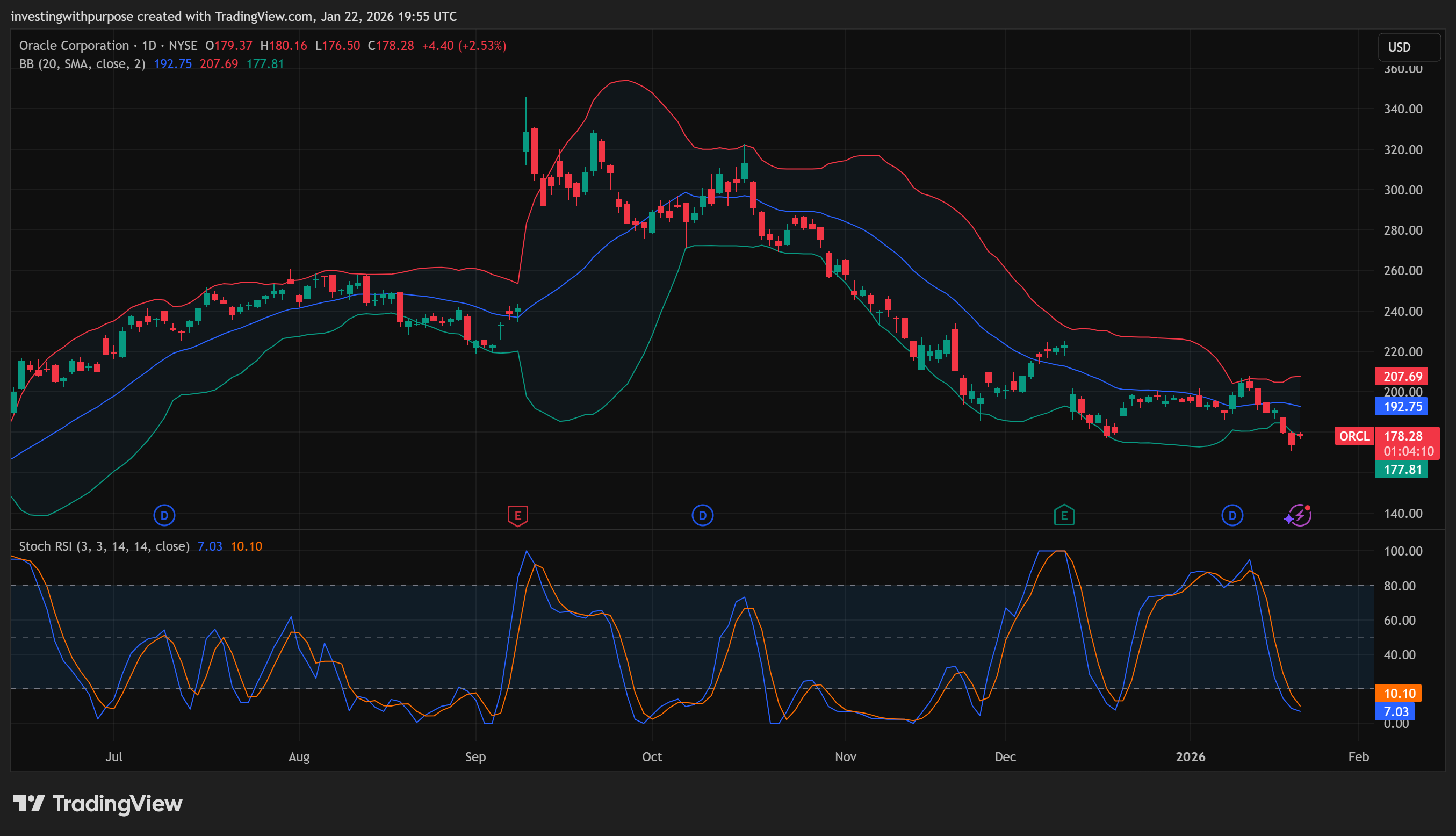Click the Oct label on time axis
Image resolution: width=1456 pixels, height=836 pixels.
[652, 756]
